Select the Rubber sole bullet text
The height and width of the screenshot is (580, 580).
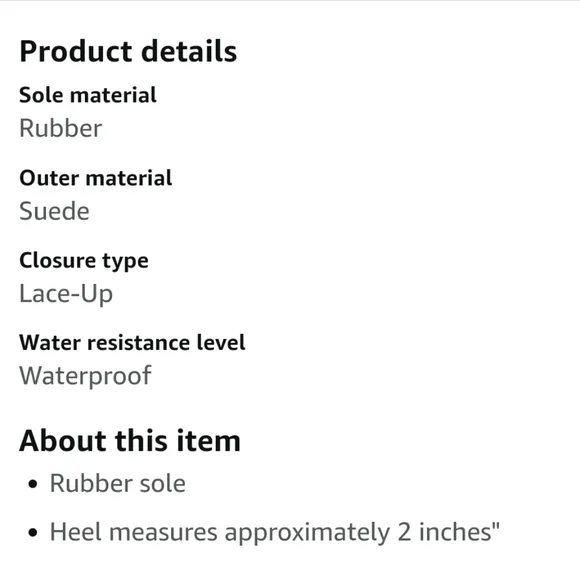(118, 483)
